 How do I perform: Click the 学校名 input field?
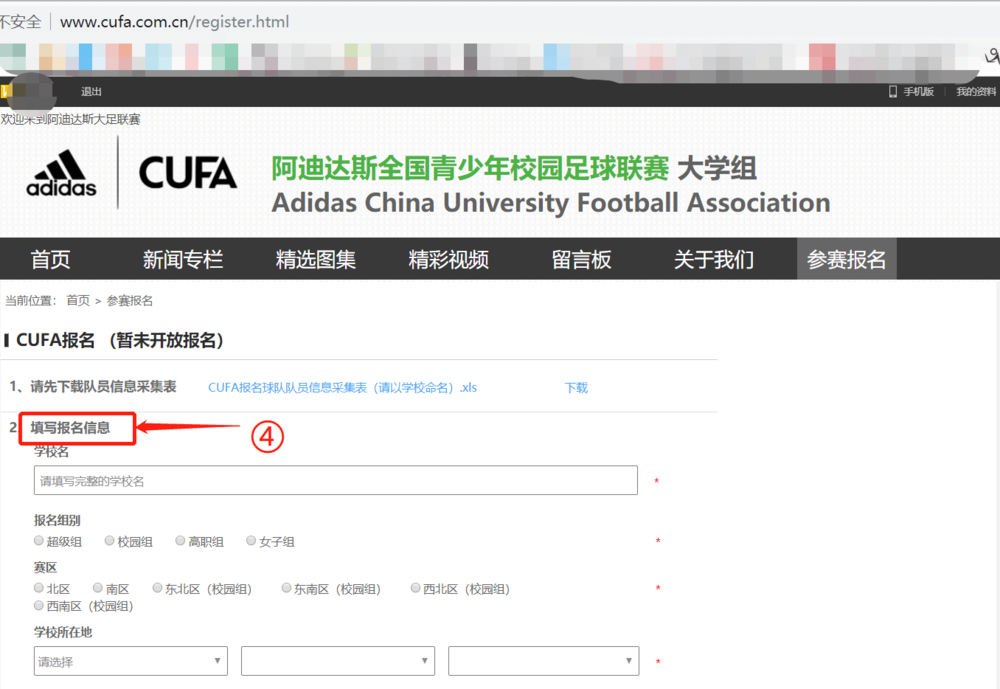pos(335,480)
